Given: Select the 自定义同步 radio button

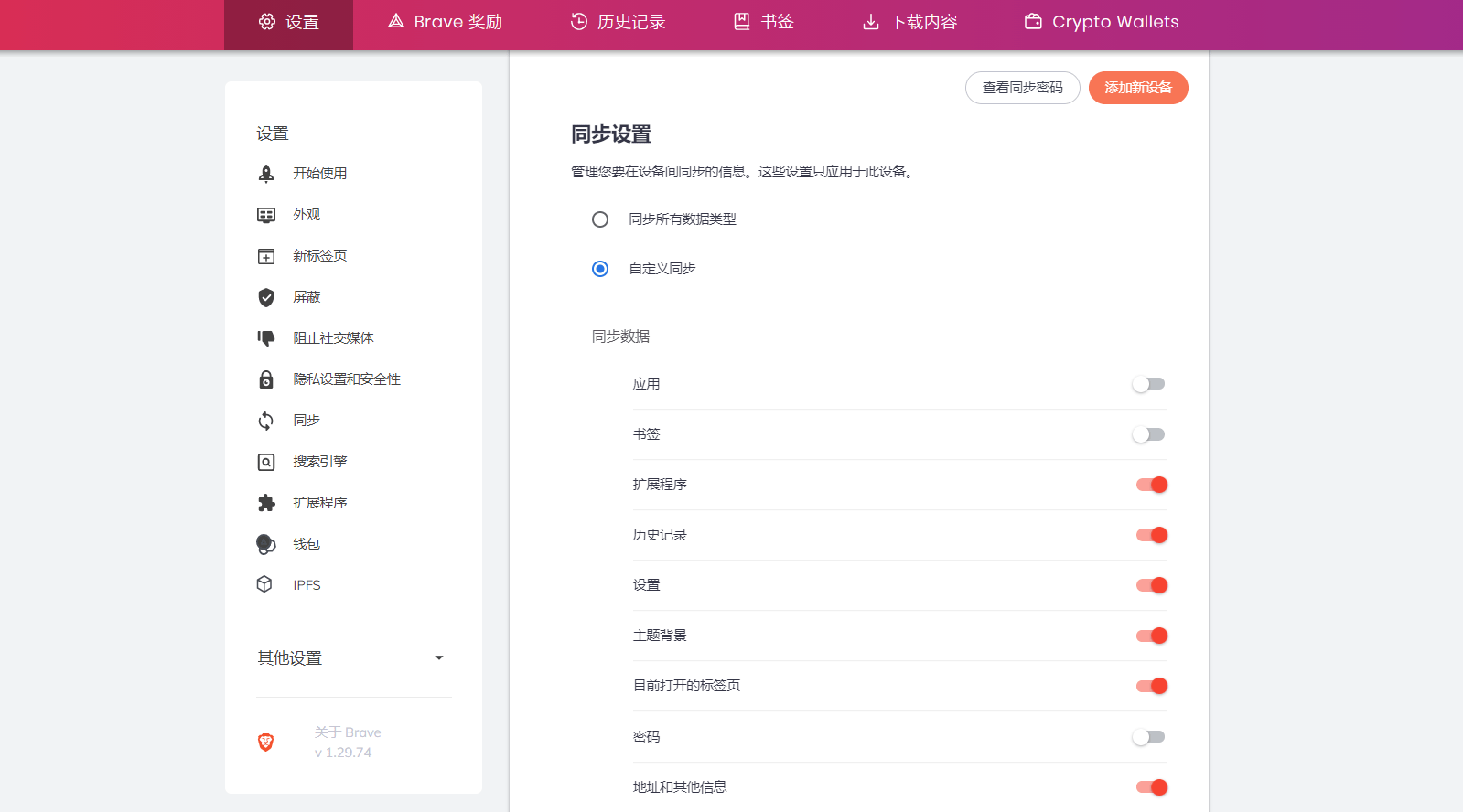Looking at the screenshot, I should pos(600,269).
